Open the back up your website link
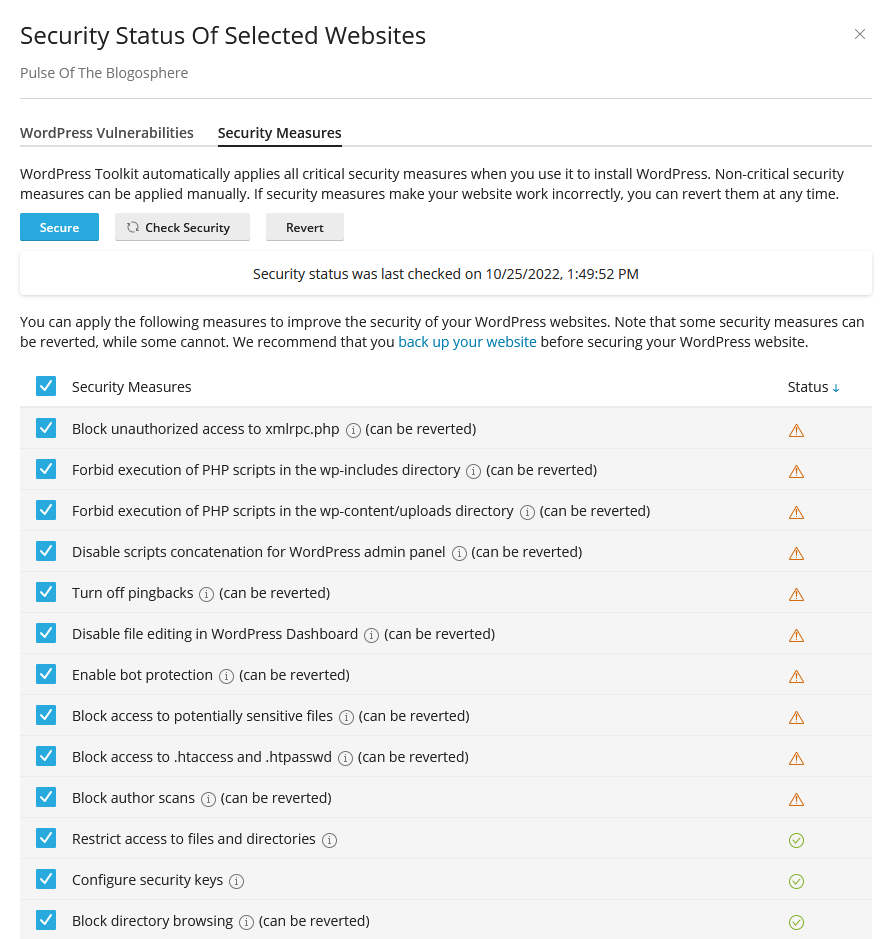The height and width of the screenshot is (939, 886). [x=467, y=342]
